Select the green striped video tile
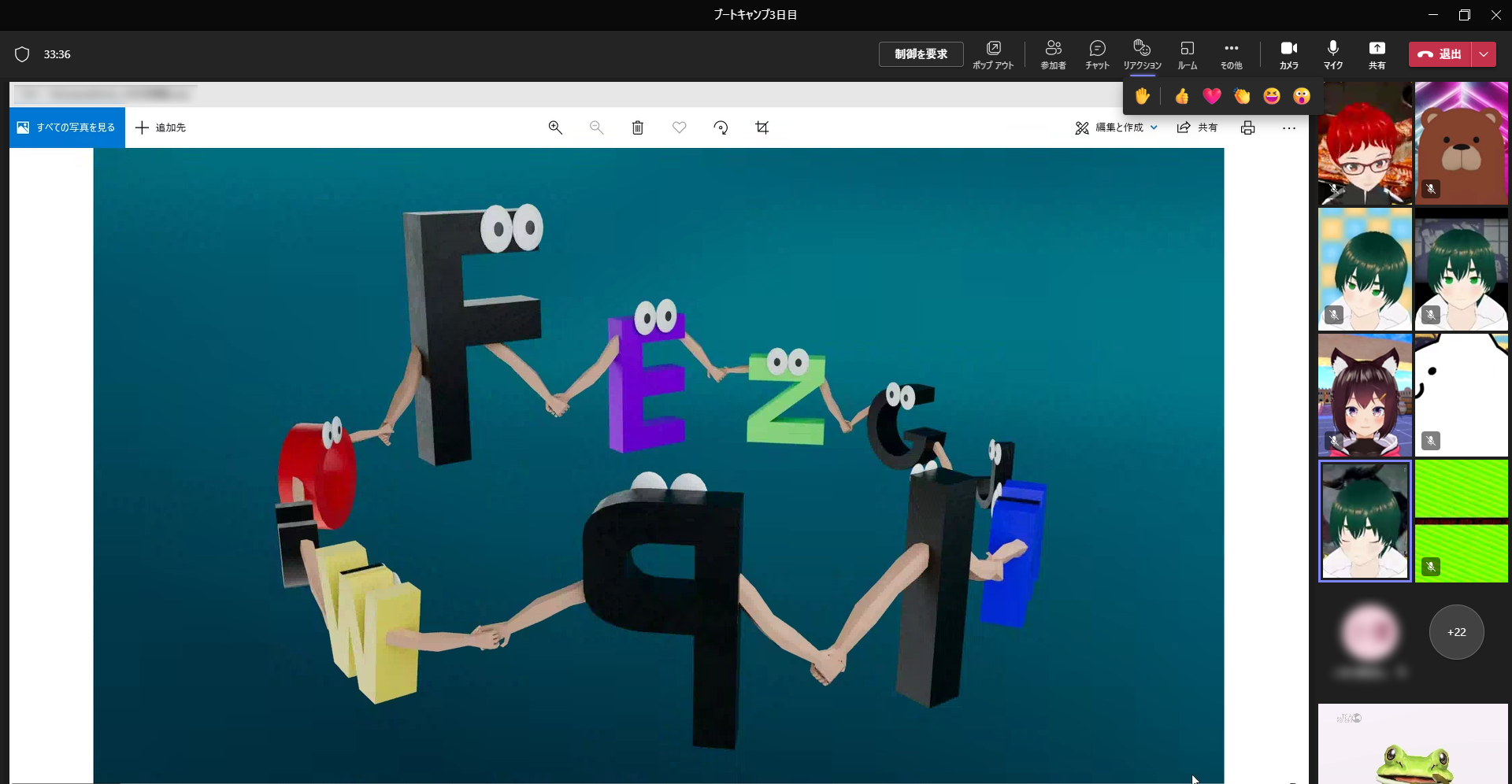The height and width of the screenshot is (784, 1512). [1462, 521]
